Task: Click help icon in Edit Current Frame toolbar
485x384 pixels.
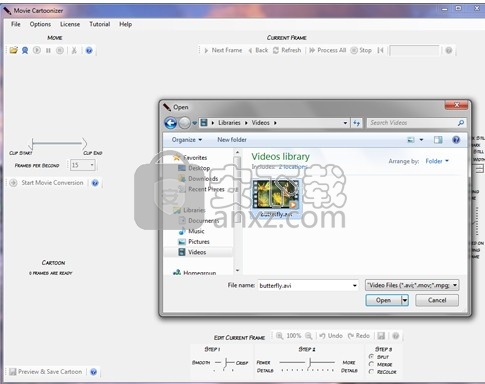Action: (396, 336)
